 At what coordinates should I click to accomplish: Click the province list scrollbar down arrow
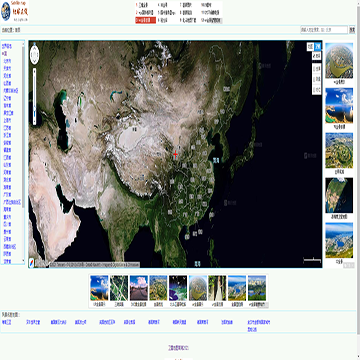click(23, 261)
